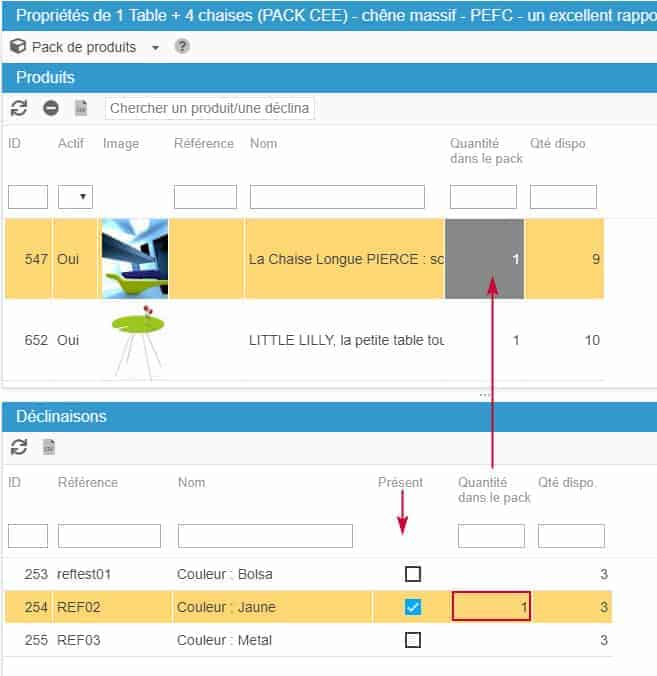The height and width of the screenshot is (676, 657).
Task: Click the product search field
Action: pyautogui.click(x=210, y=108)
